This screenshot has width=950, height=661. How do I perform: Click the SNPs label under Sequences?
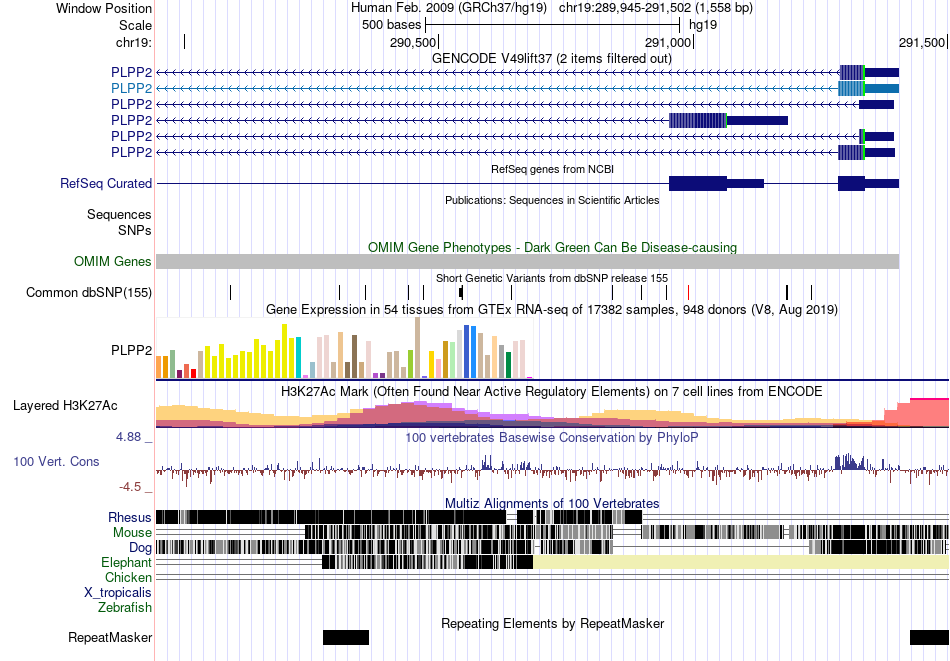coord(135,231)
